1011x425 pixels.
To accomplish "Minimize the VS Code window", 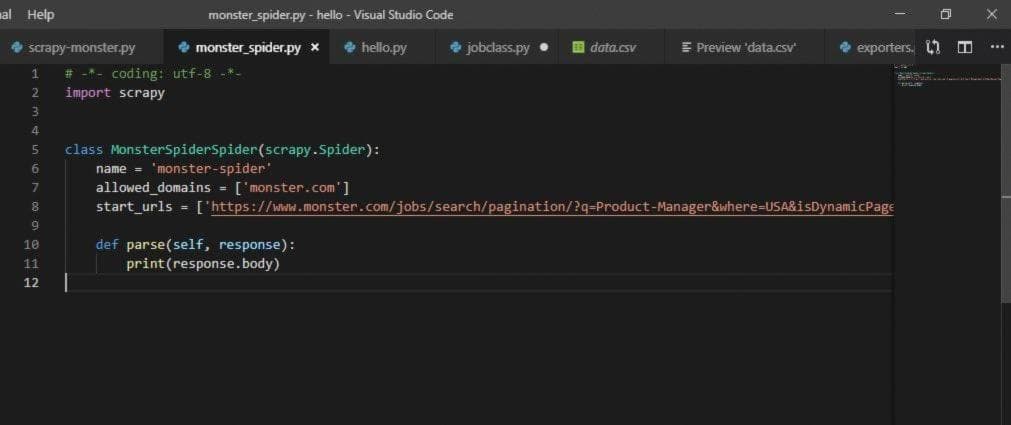I will point(901,14).
